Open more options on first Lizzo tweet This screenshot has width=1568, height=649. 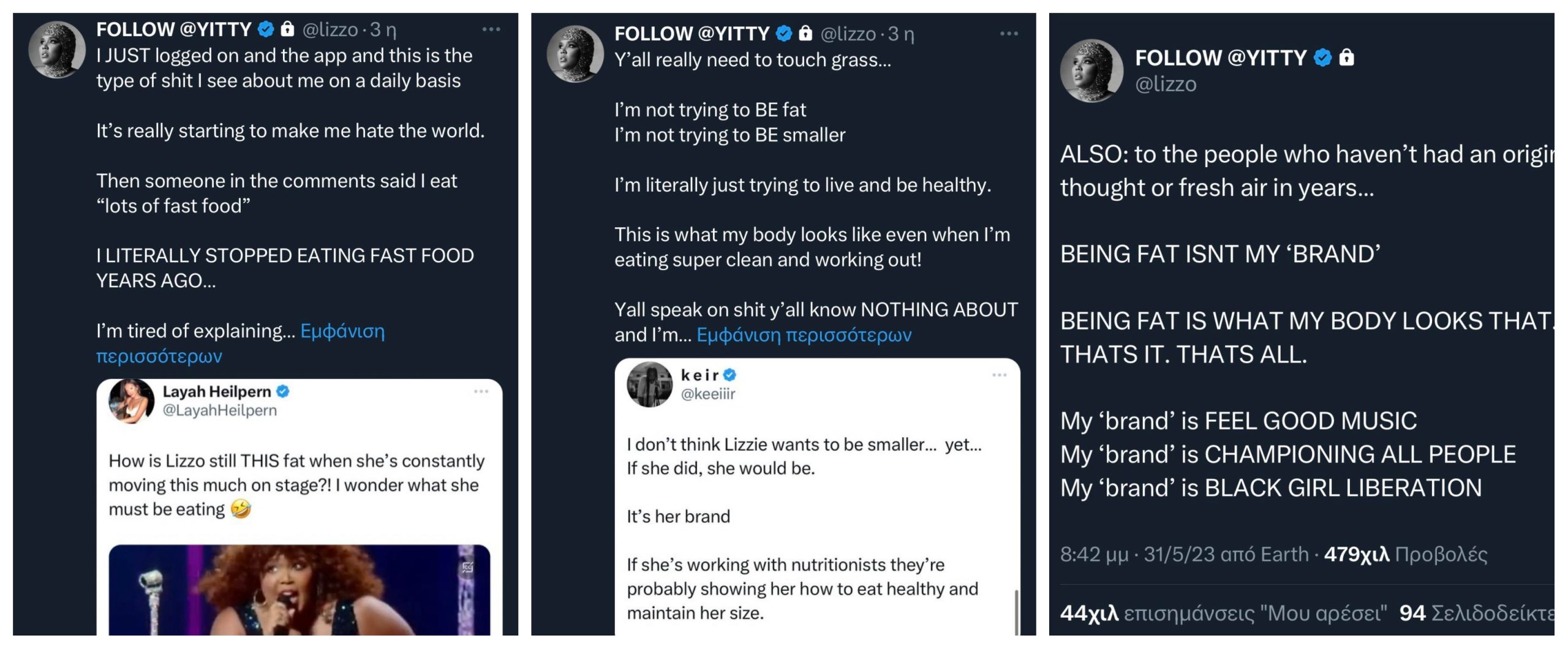491,29
